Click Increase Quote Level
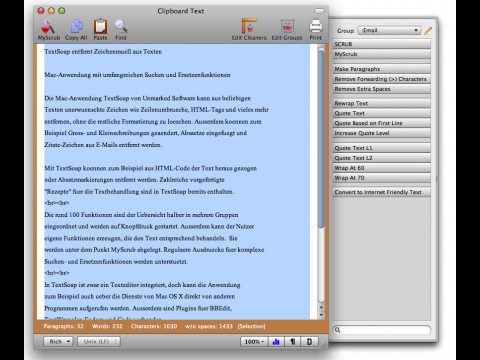480x360 pixels. [382, 133]
